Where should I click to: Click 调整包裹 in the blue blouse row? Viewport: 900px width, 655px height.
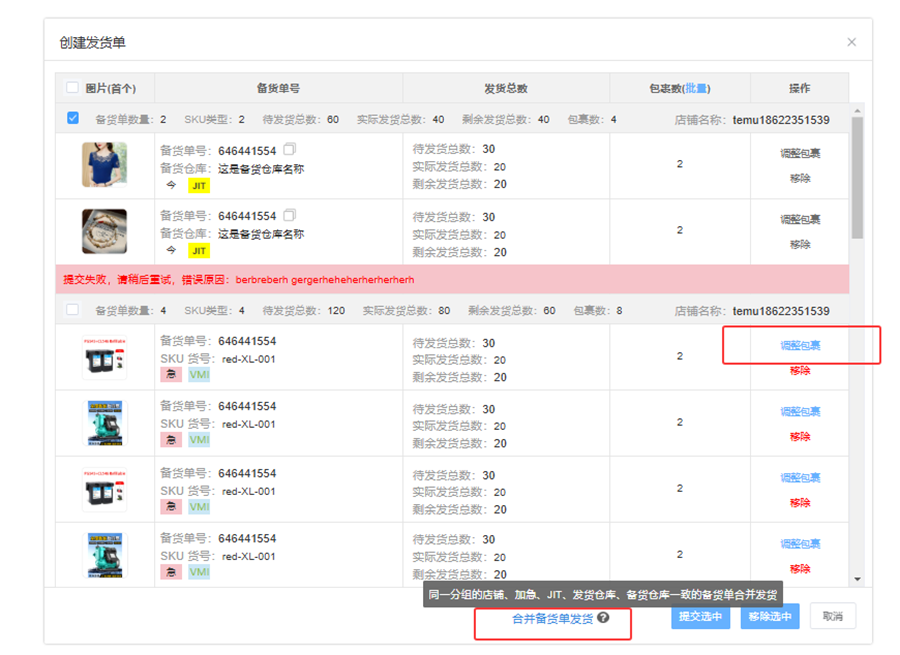point(800,153)
